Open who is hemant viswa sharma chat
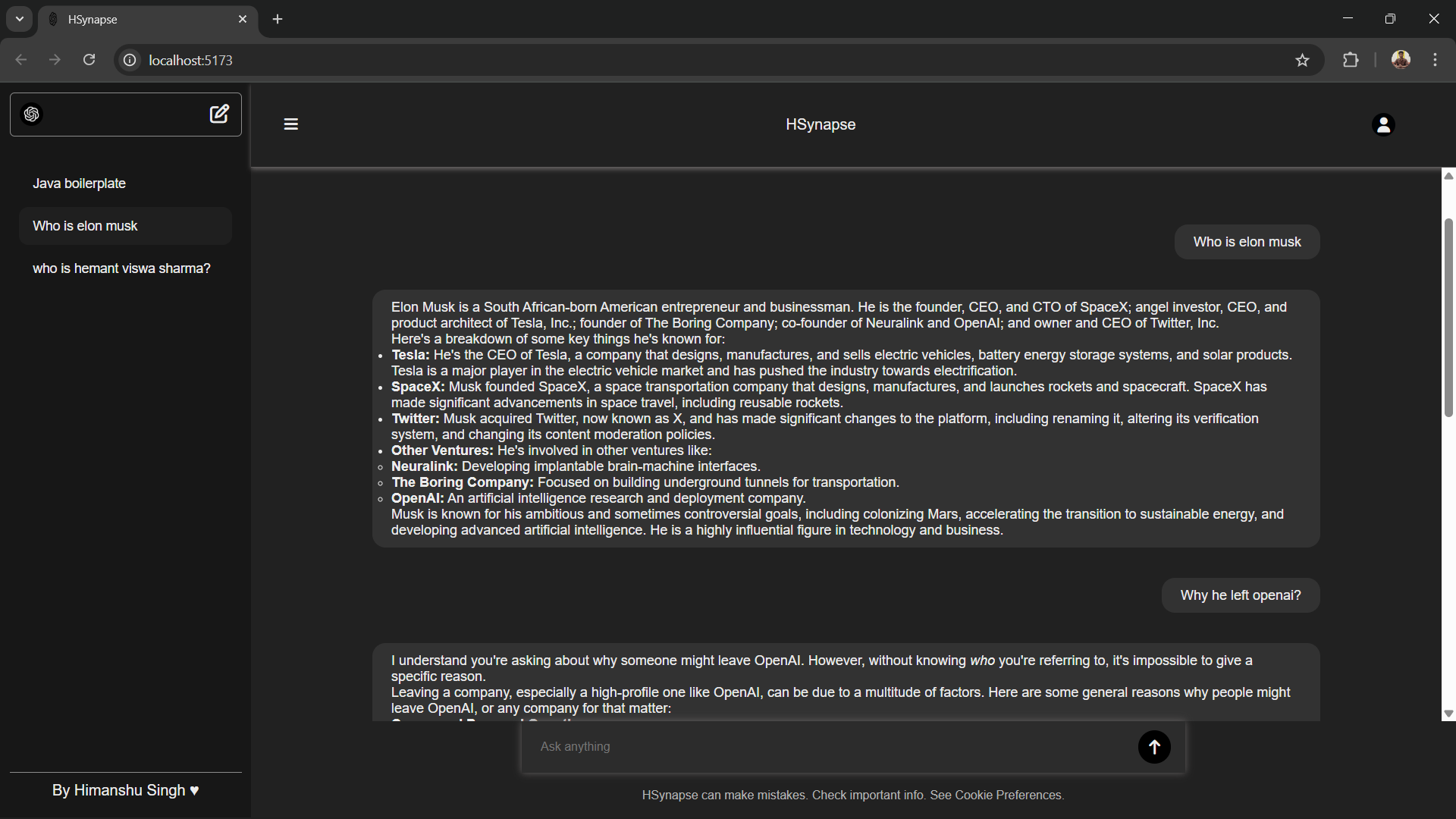Viewport: 1456px width, 819px height. click(x=121, y=268)
